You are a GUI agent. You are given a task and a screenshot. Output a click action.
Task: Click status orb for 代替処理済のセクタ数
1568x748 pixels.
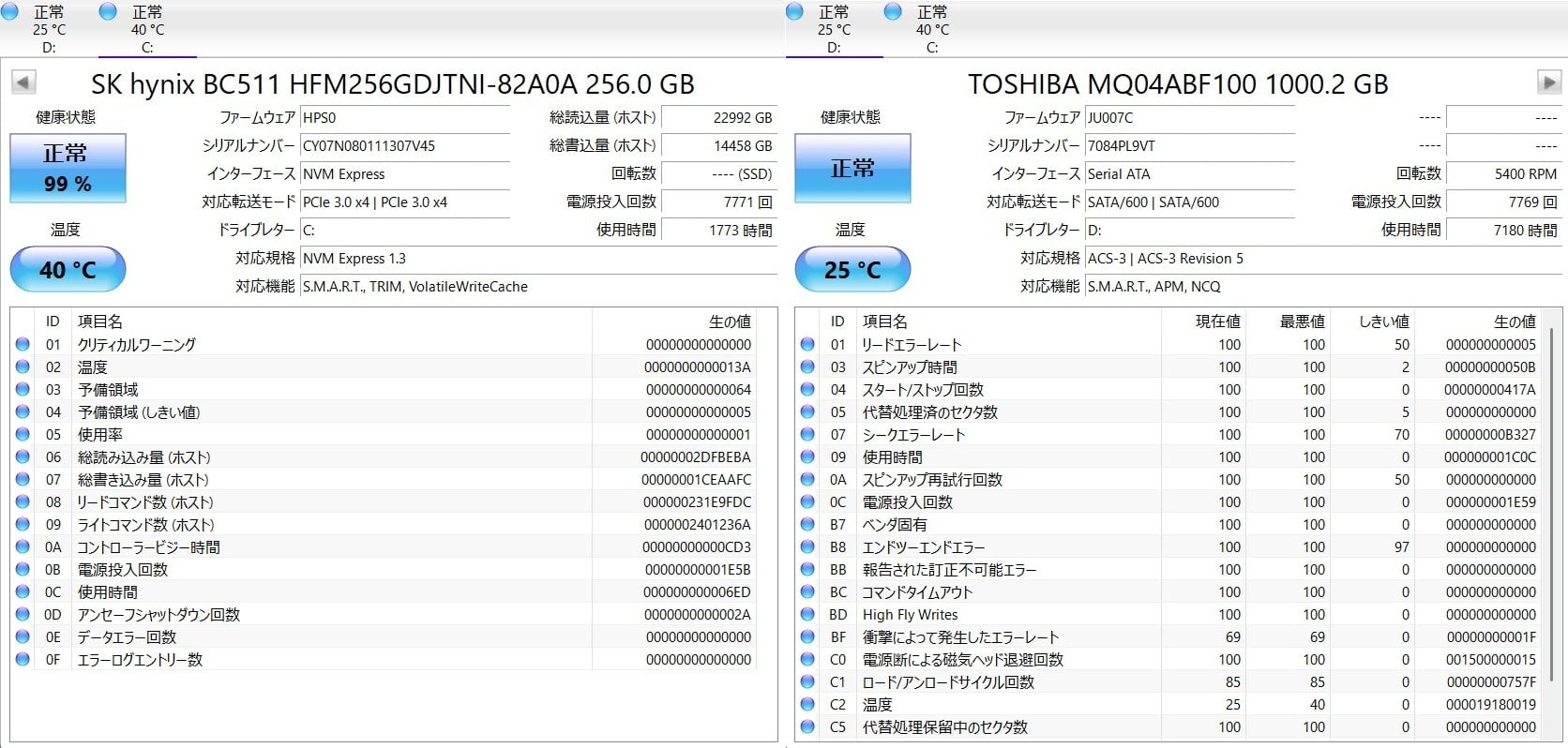807,412
